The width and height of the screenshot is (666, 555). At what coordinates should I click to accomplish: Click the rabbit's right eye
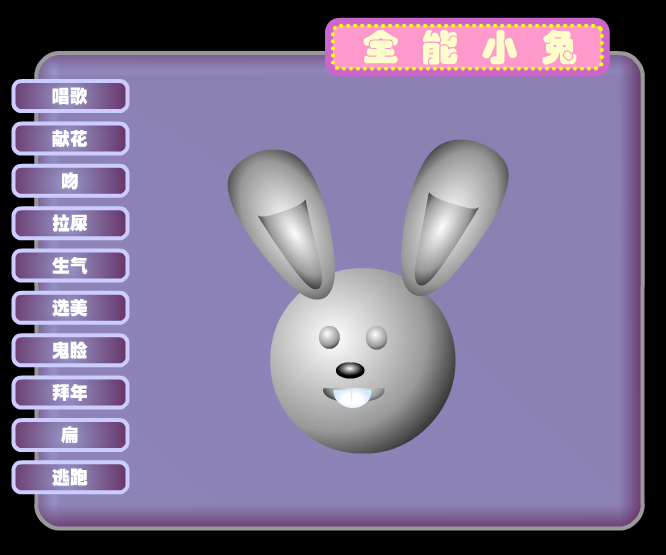point(376,338)
